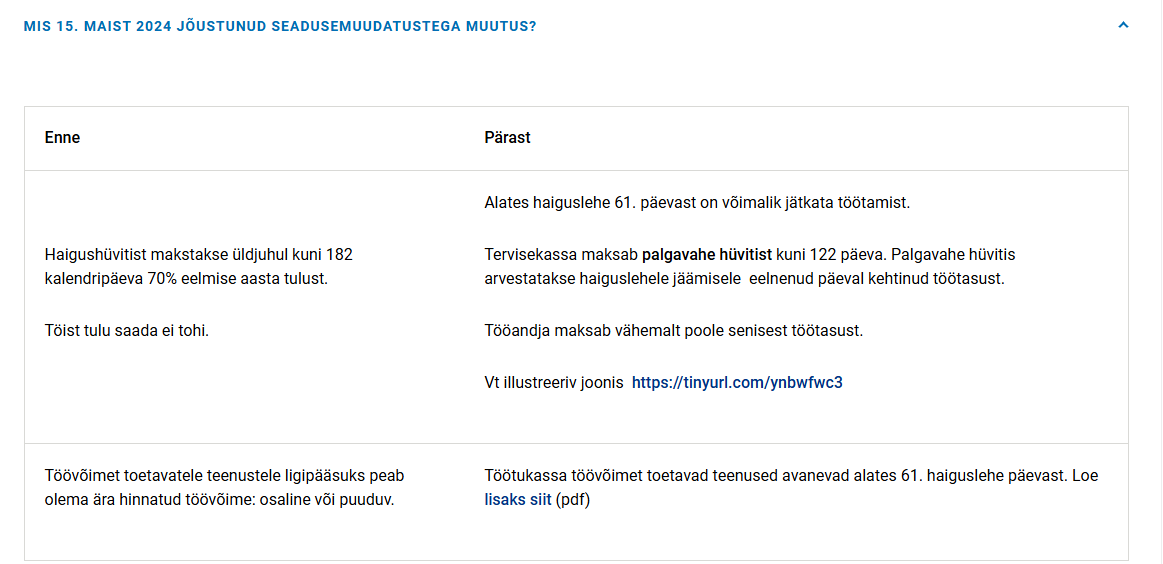
Task: Open the tinyurl.com/ynbwfwc3 link
Action: point(737,383)
